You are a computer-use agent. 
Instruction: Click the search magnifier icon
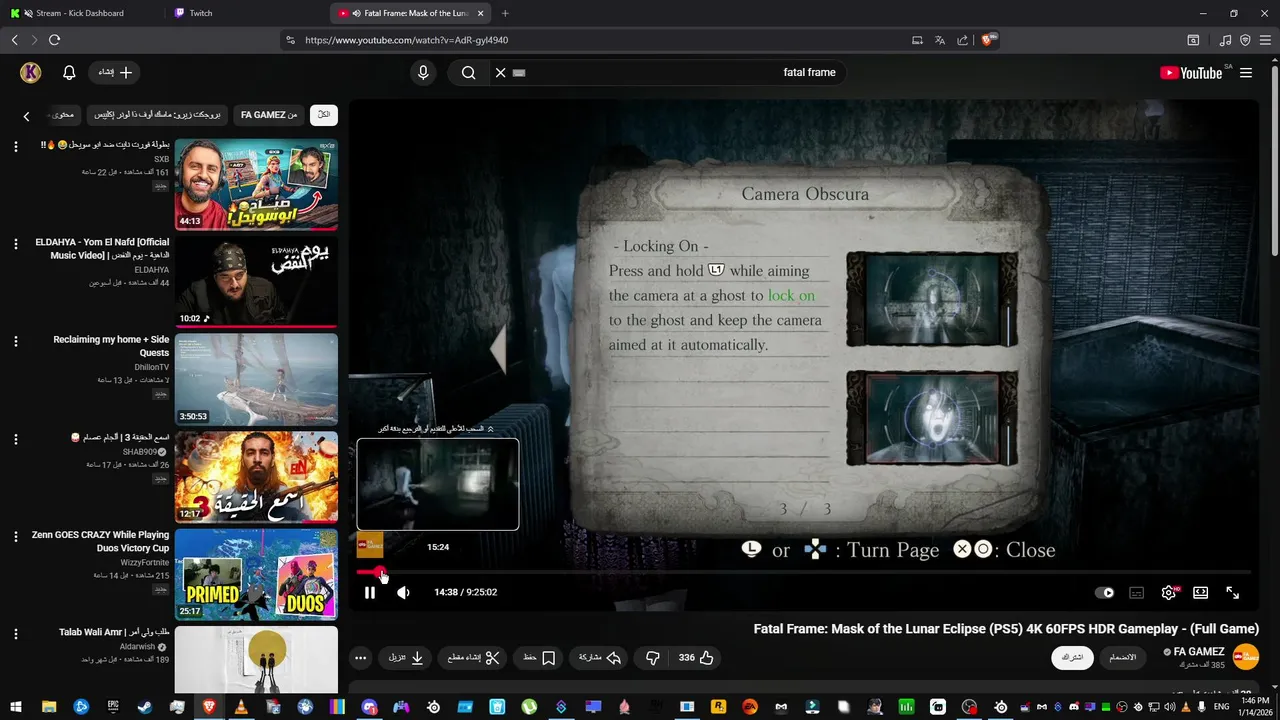click(468, 73)
